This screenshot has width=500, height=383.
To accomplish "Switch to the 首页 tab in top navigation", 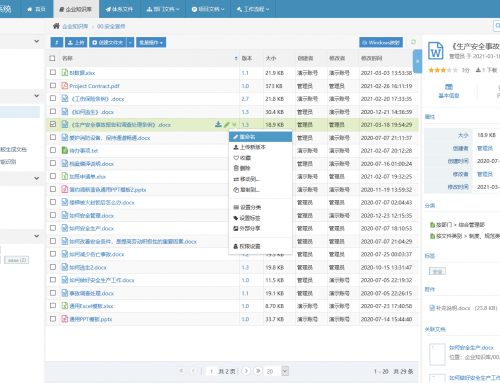I will pos(37,9).
